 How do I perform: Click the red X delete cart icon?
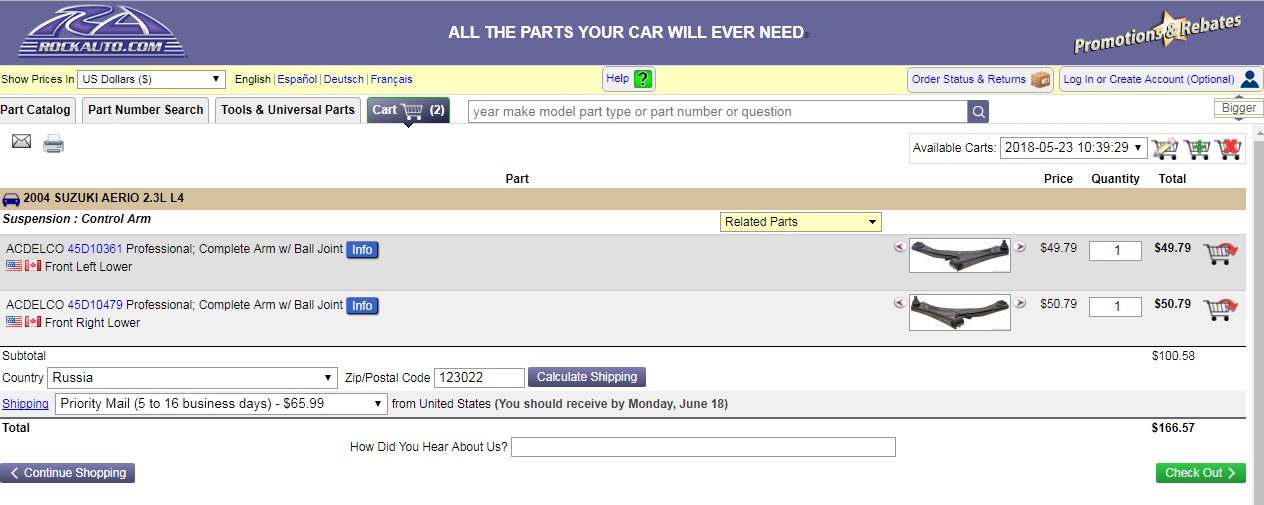(x=1229, y=149)
